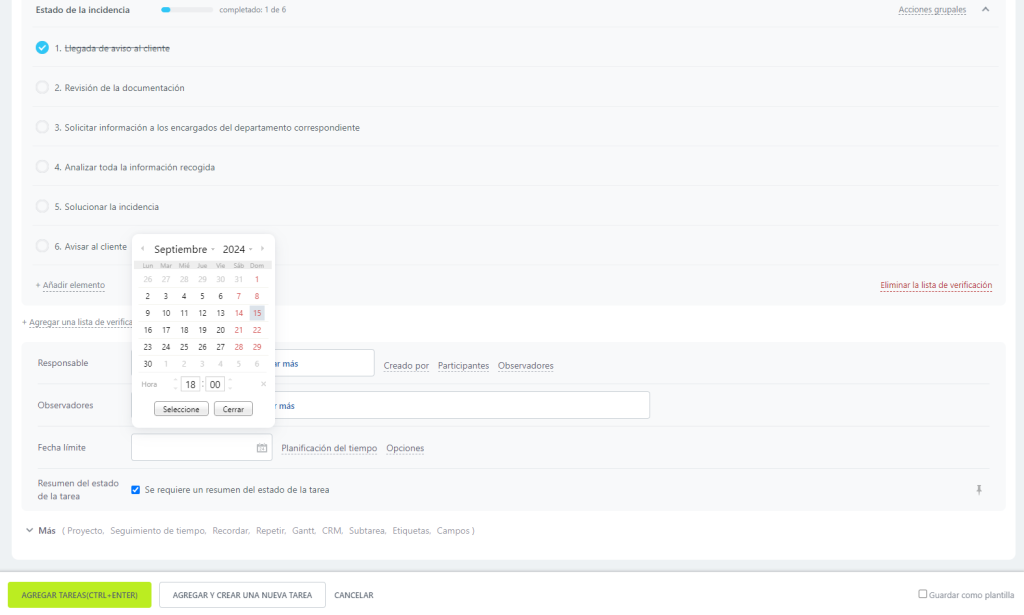Open the 2024 year dropdown
This screenshot has height=615, width=1024.
click(x=237, y=249)
